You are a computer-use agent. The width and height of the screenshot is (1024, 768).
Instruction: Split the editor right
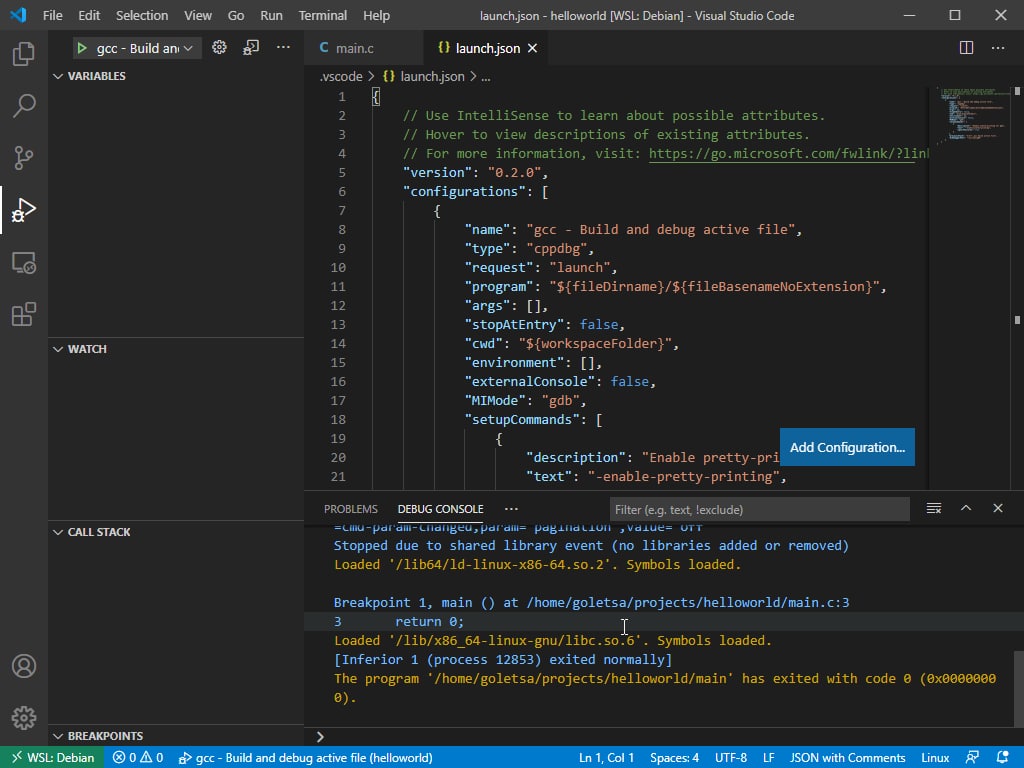(x=967, y=48)
